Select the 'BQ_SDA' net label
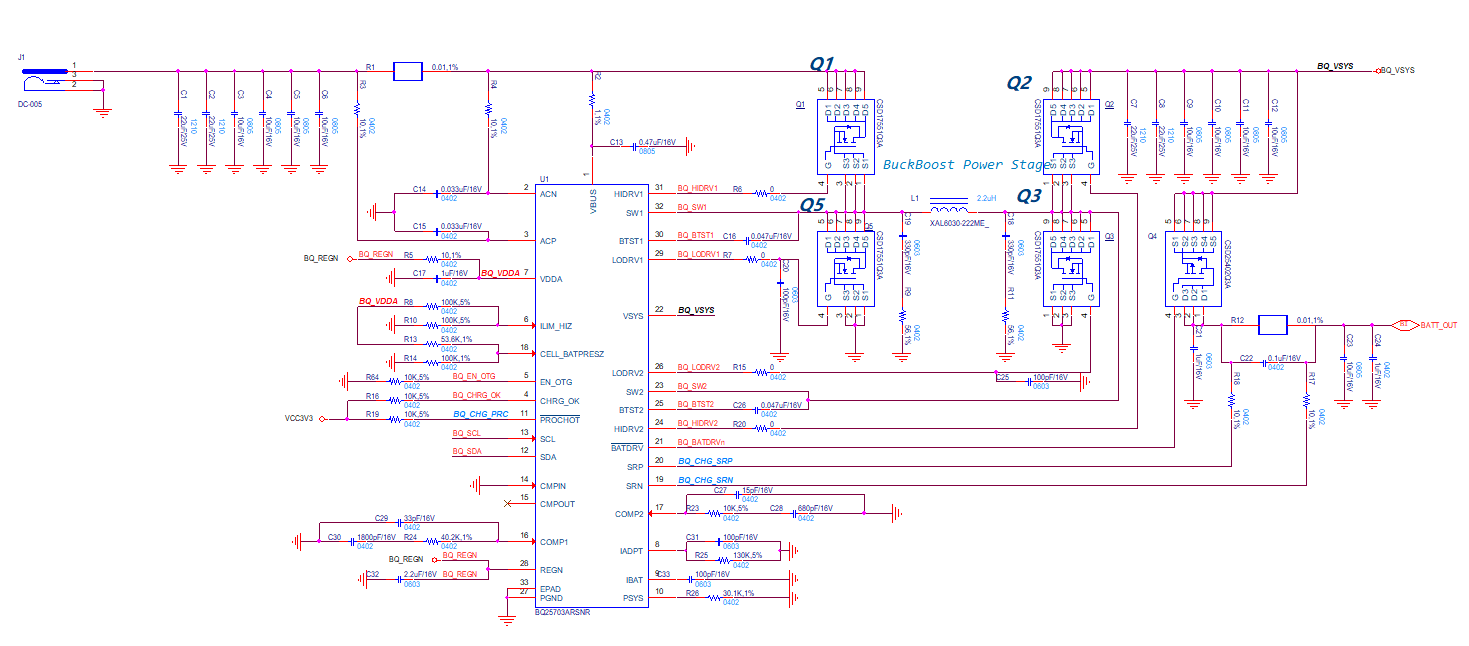Viewport: 1469px width, 646px height. [x=466, y=452]
